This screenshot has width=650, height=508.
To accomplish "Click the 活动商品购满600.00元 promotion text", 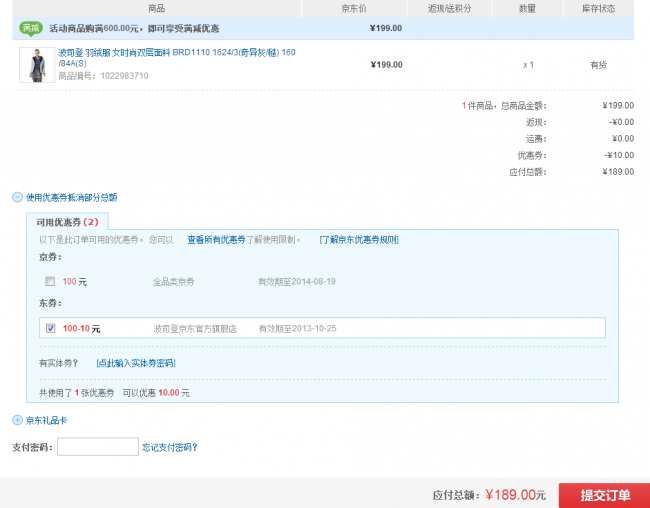I will (x=134, y=29).
